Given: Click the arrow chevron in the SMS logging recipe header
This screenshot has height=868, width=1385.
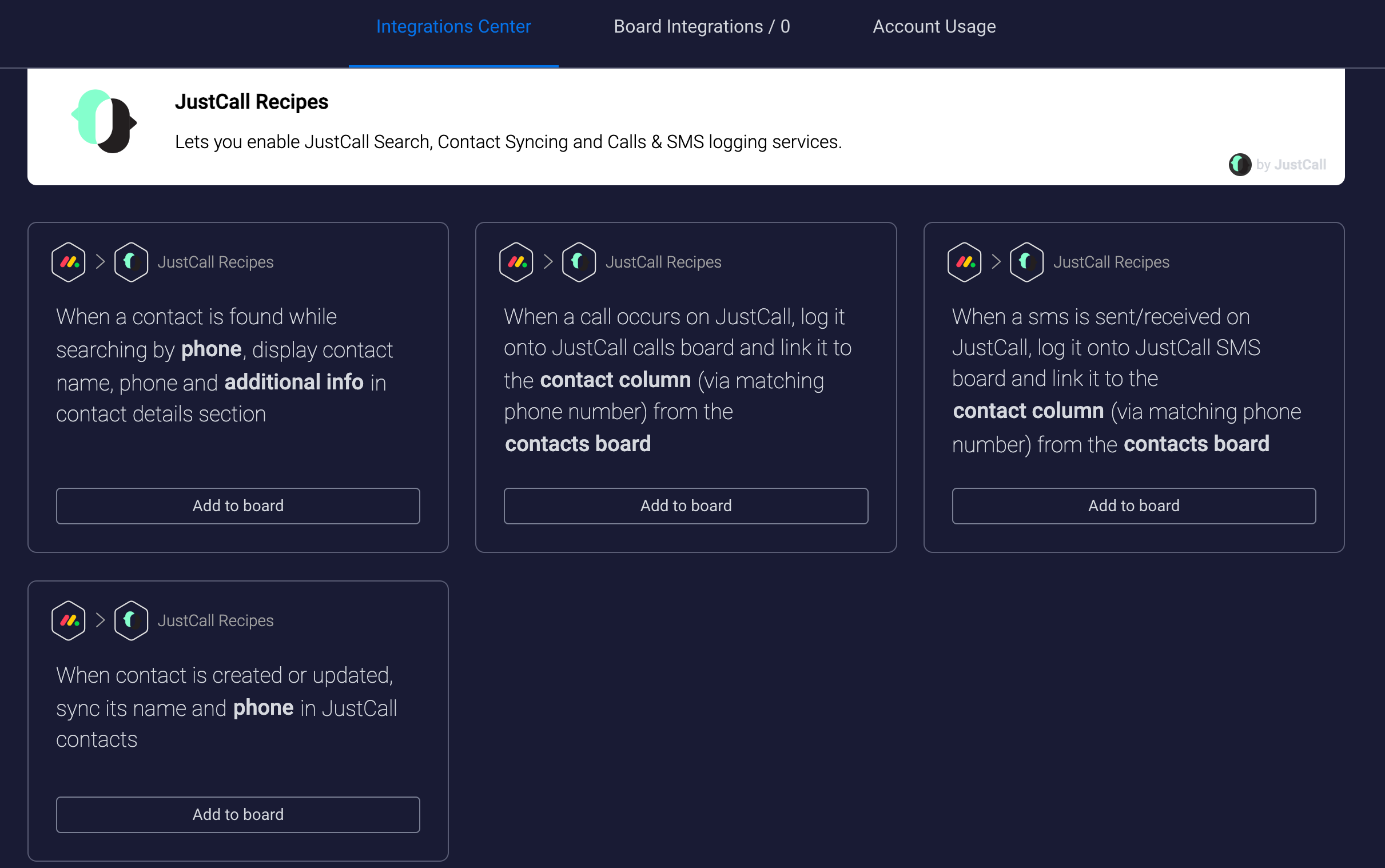Looking at the screenshot, I should pos(996,262).
